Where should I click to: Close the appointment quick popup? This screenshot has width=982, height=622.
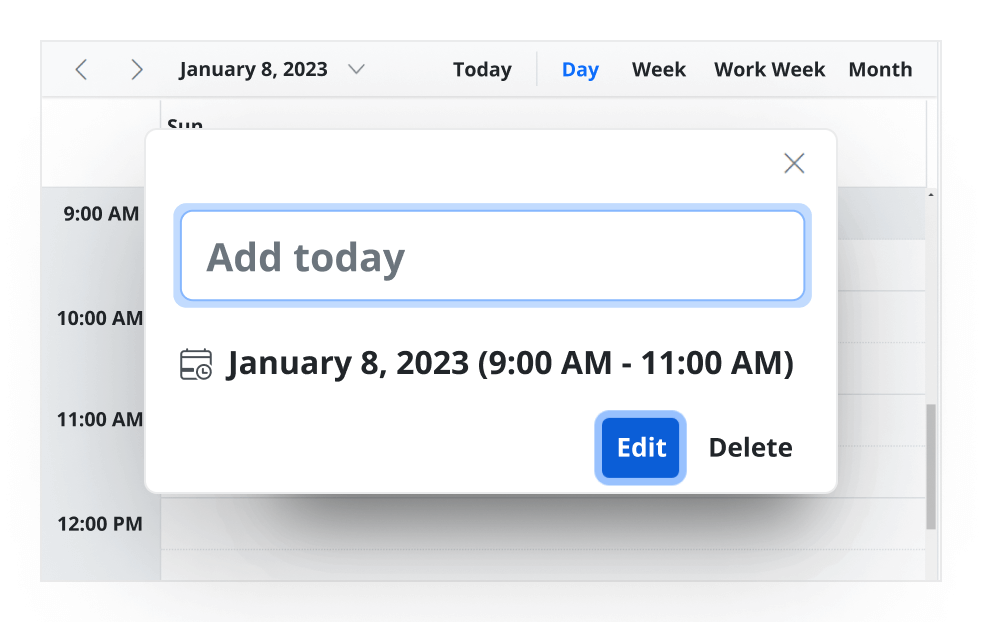794,162
